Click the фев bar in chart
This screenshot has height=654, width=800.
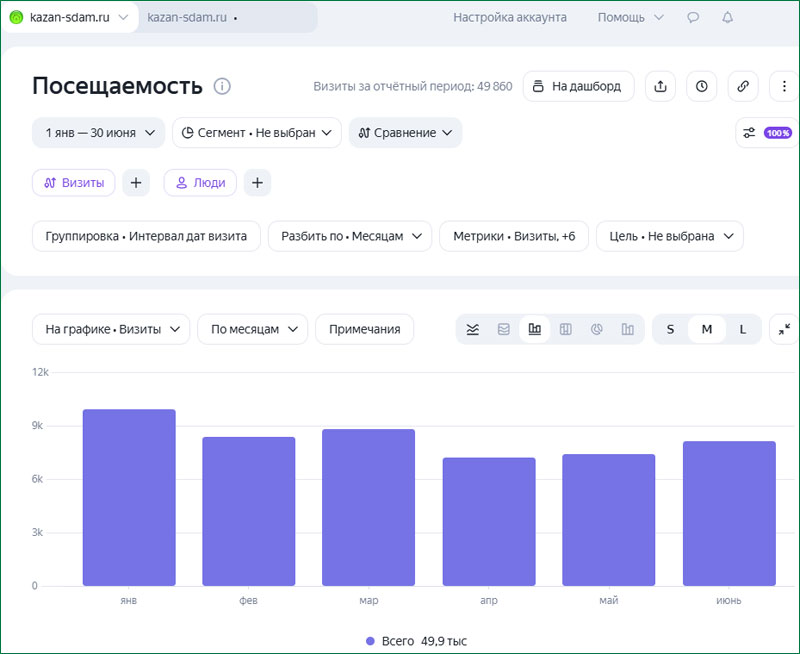point(248,511)
